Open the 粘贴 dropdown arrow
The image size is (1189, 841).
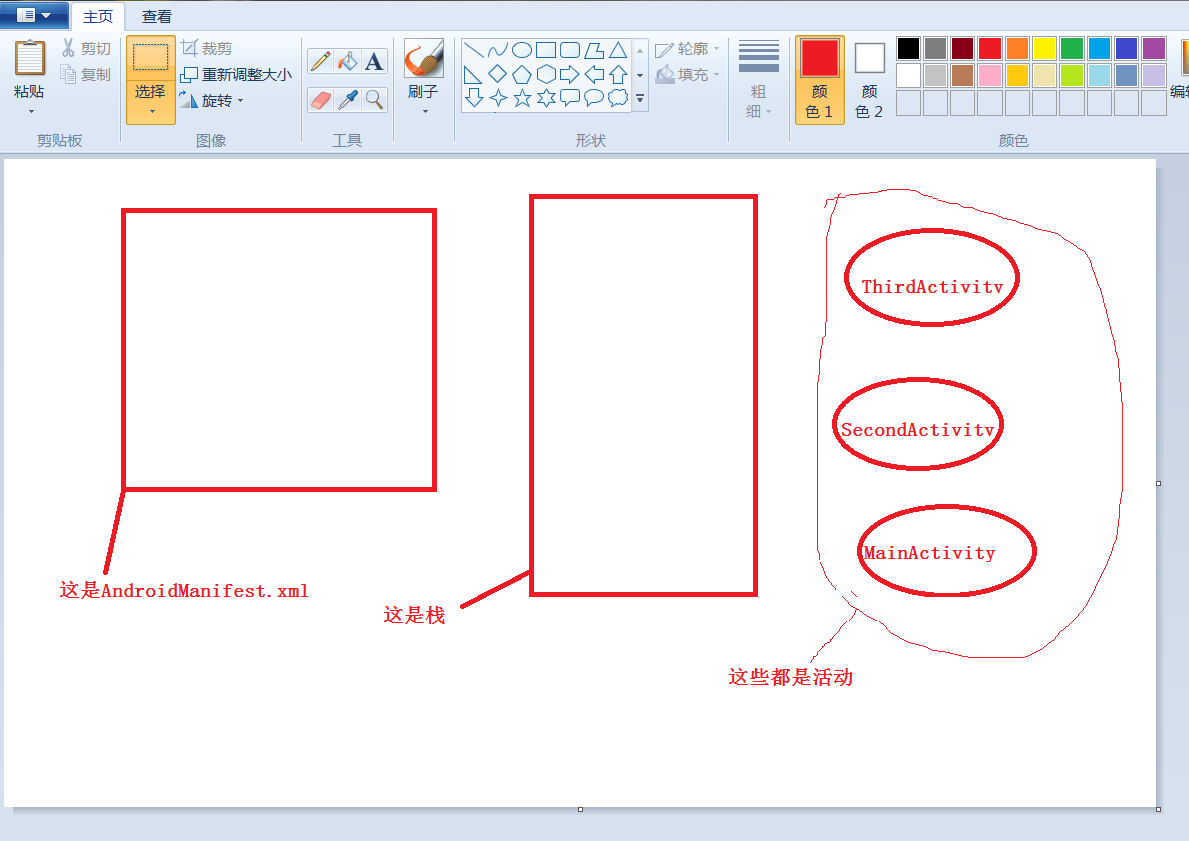pyautogui.click(x=31, y=111)
